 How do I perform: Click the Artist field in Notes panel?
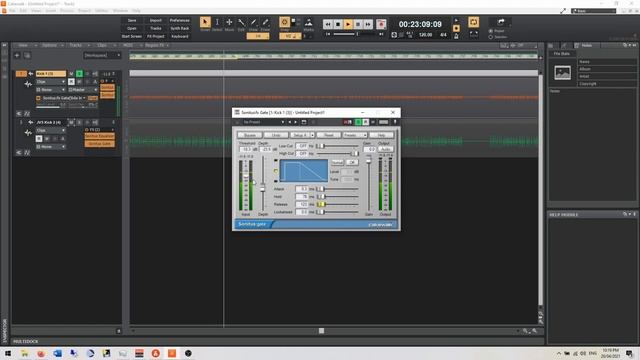[607, 76]
